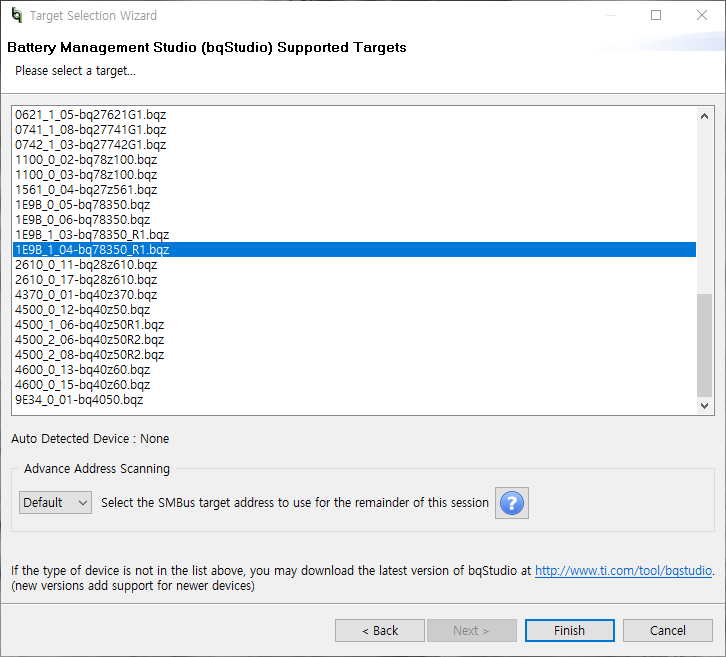Click the list's vertical scrollbar thumb

(704, 345)
